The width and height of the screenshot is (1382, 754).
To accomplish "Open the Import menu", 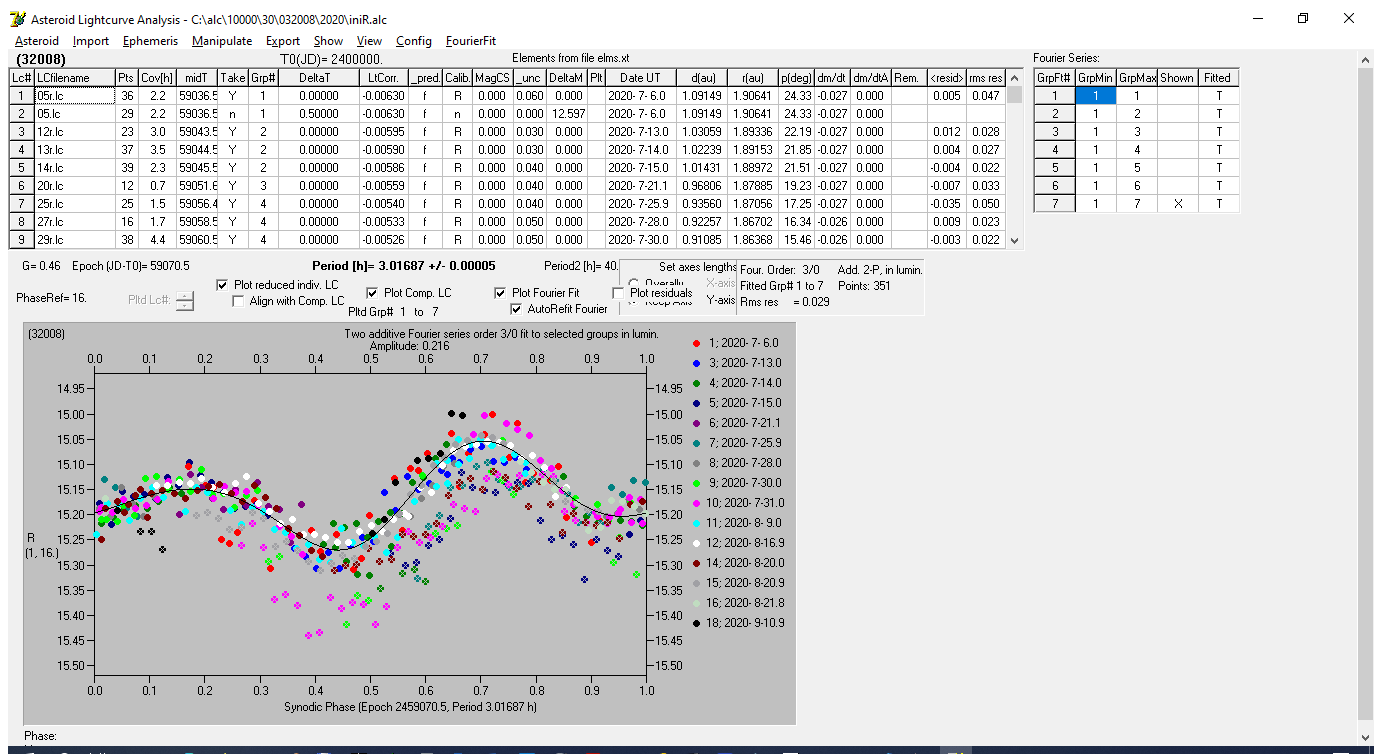I will click(x=91, y=41).
